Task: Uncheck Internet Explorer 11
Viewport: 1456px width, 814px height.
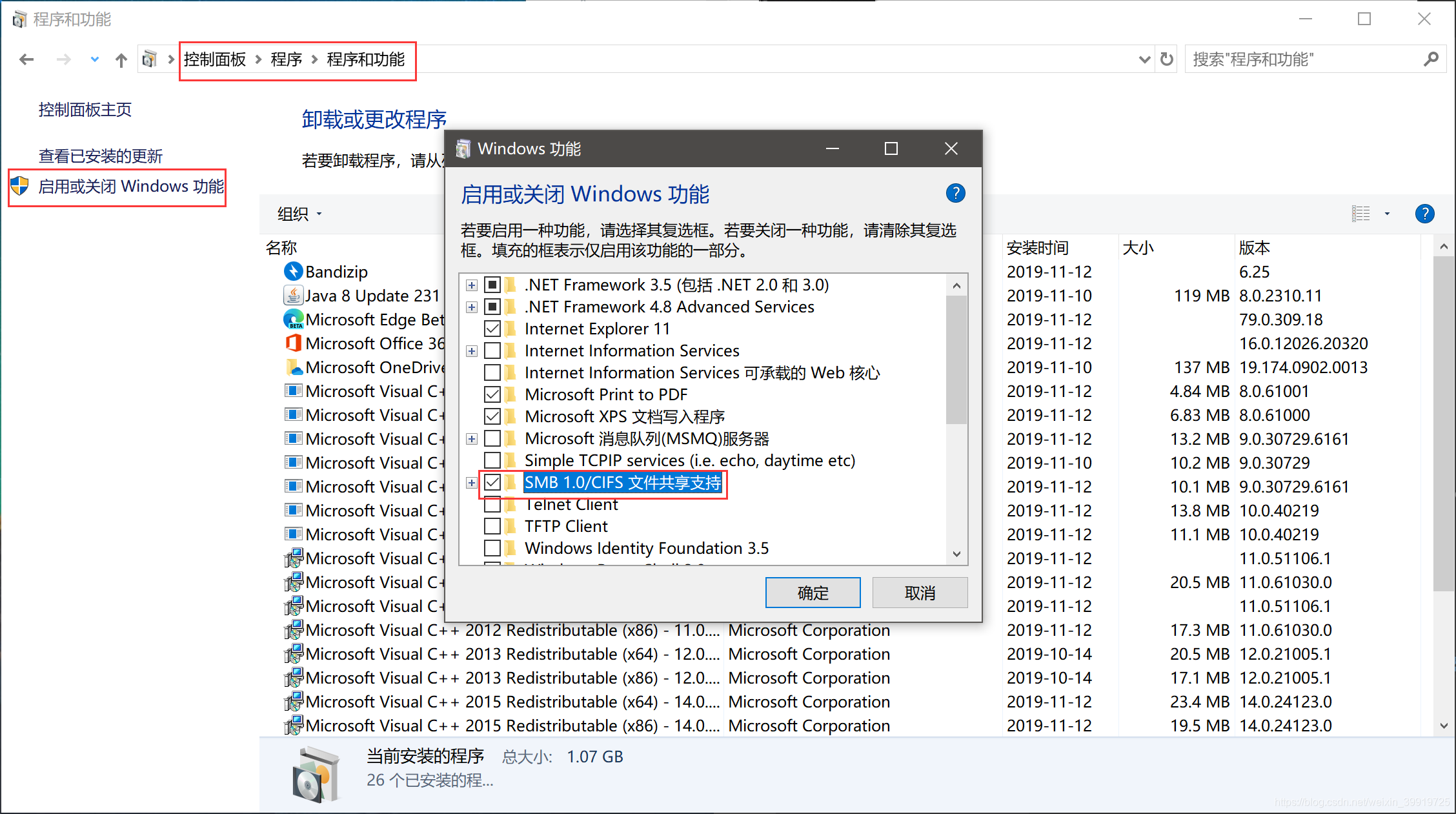Action: point(492,329)
